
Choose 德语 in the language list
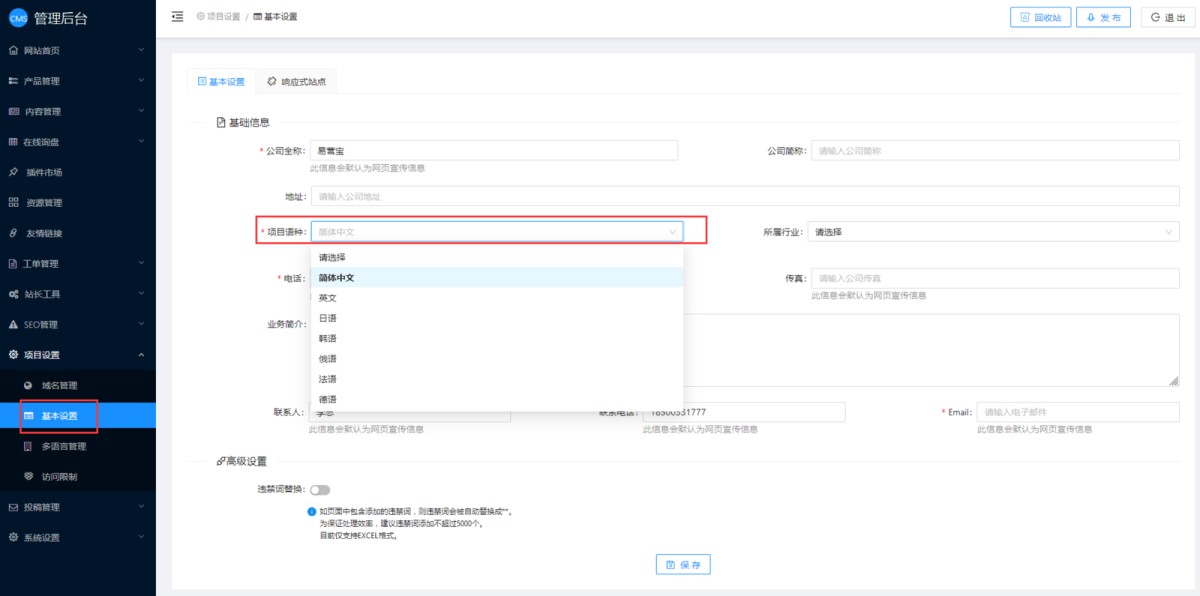click(497, 399)
